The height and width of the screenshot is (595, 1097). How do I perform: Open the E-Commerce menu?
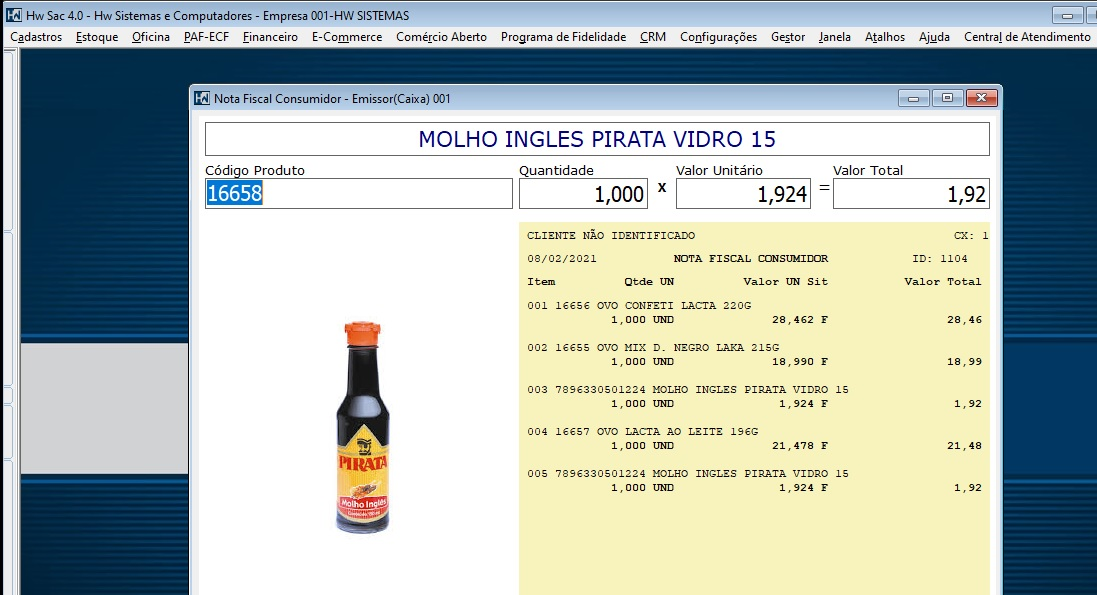347,37
